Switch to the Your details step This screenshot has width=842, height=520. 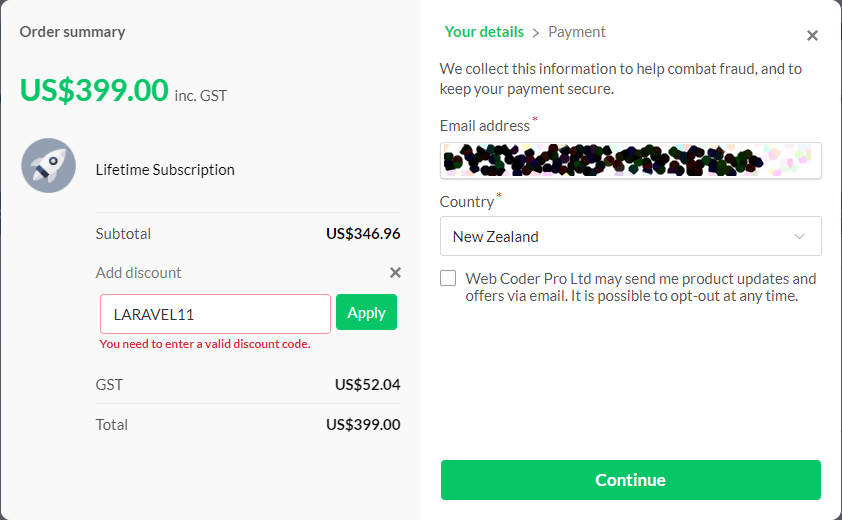[484, 32]
